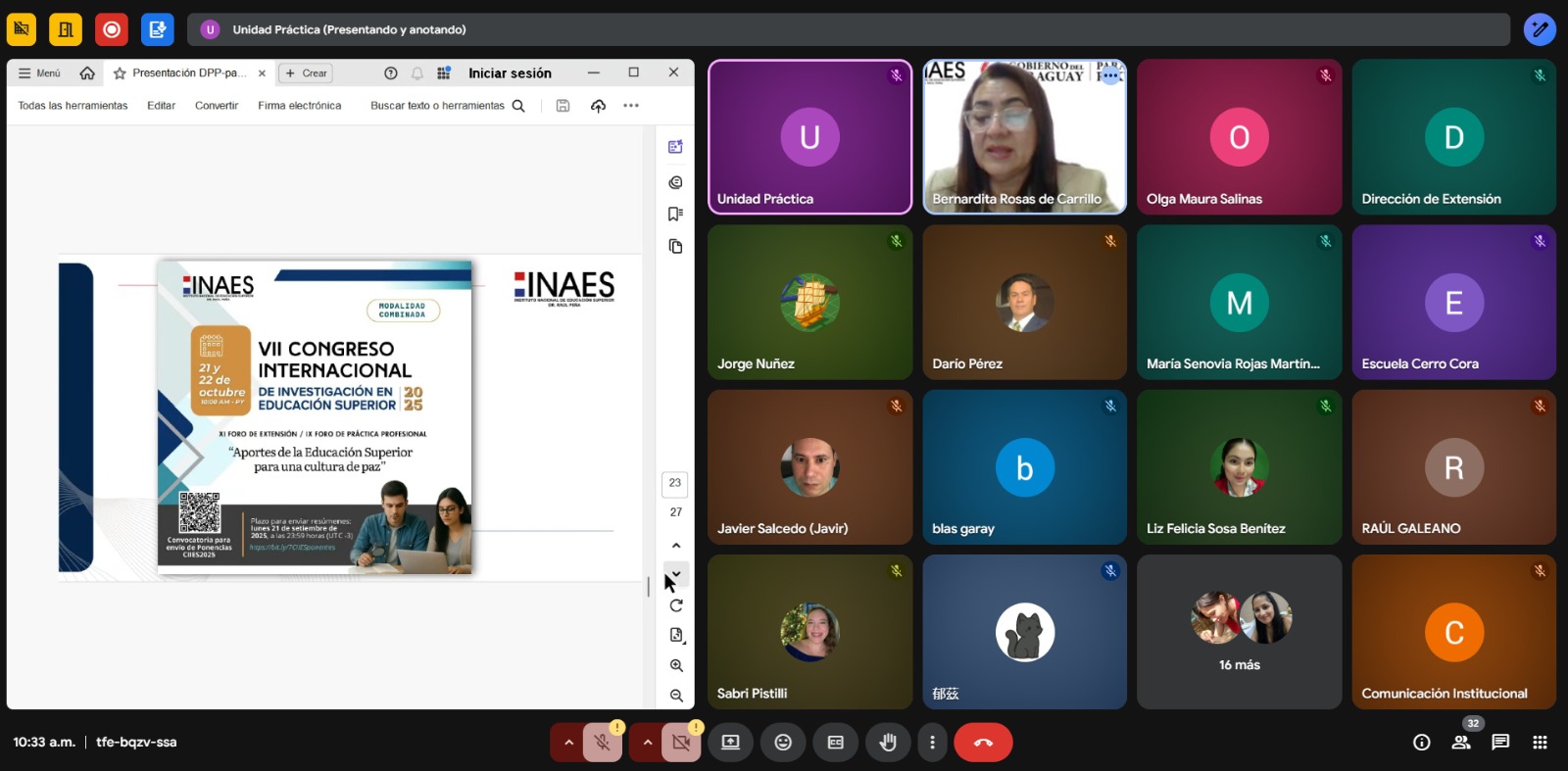Click the 16 más participants tile
Image resolution: width=1568 pixels, height=771 pixels.
[1239, 632]
